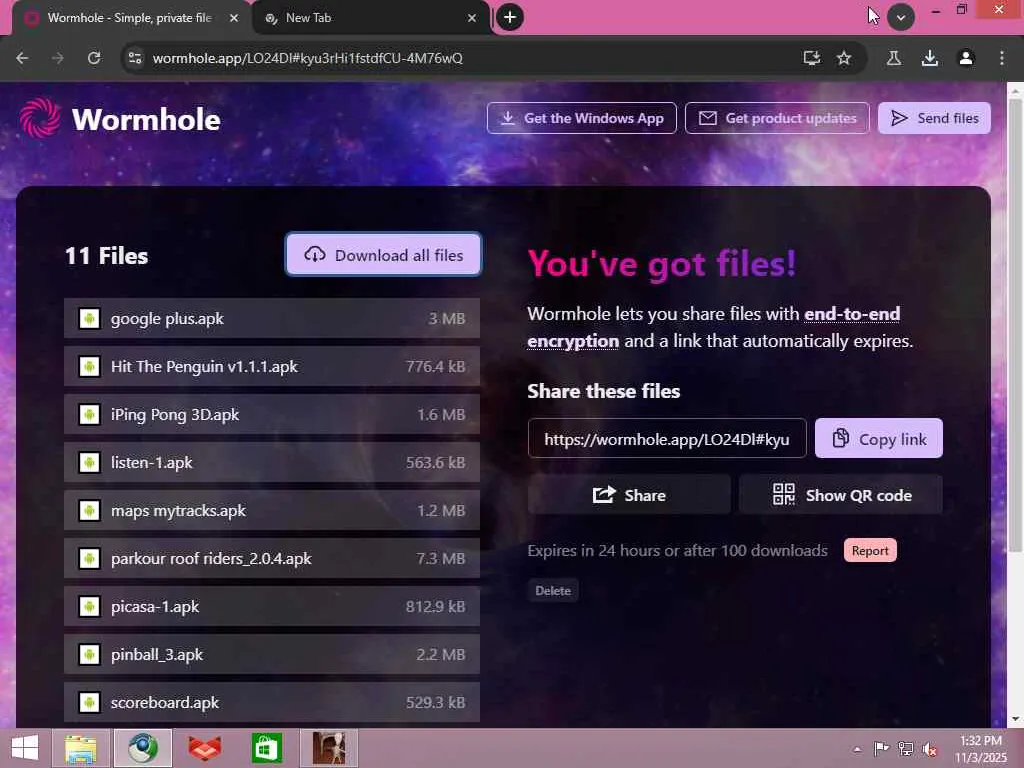
Task: Switch to the New Tab tab
Action: pos(371,18)
